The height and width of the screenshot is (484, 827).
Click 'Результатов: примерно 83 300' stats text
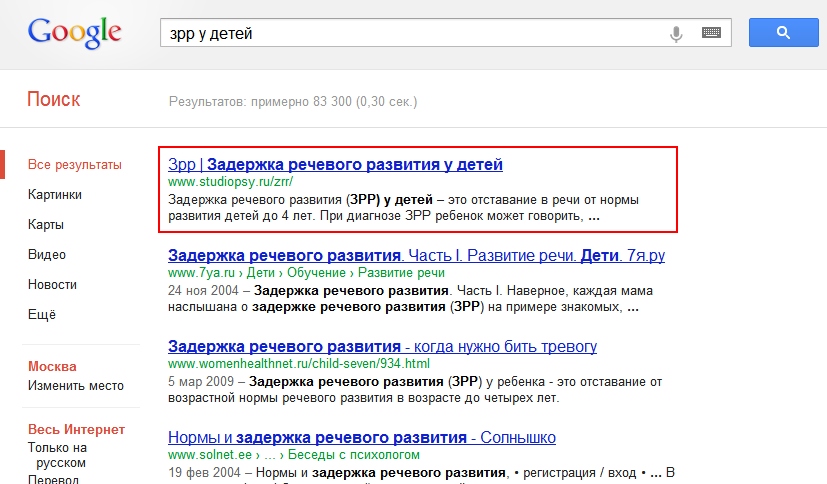click(293, 101)
